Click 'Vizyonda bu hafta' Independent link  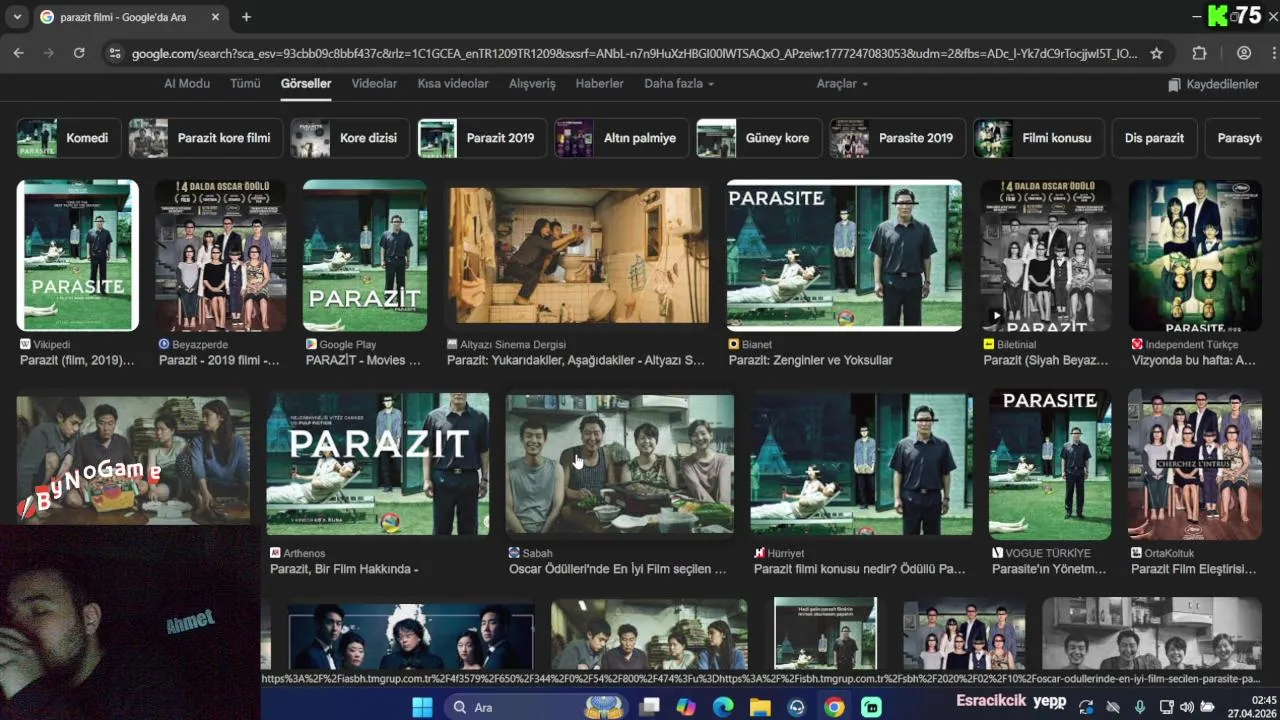1194,360
